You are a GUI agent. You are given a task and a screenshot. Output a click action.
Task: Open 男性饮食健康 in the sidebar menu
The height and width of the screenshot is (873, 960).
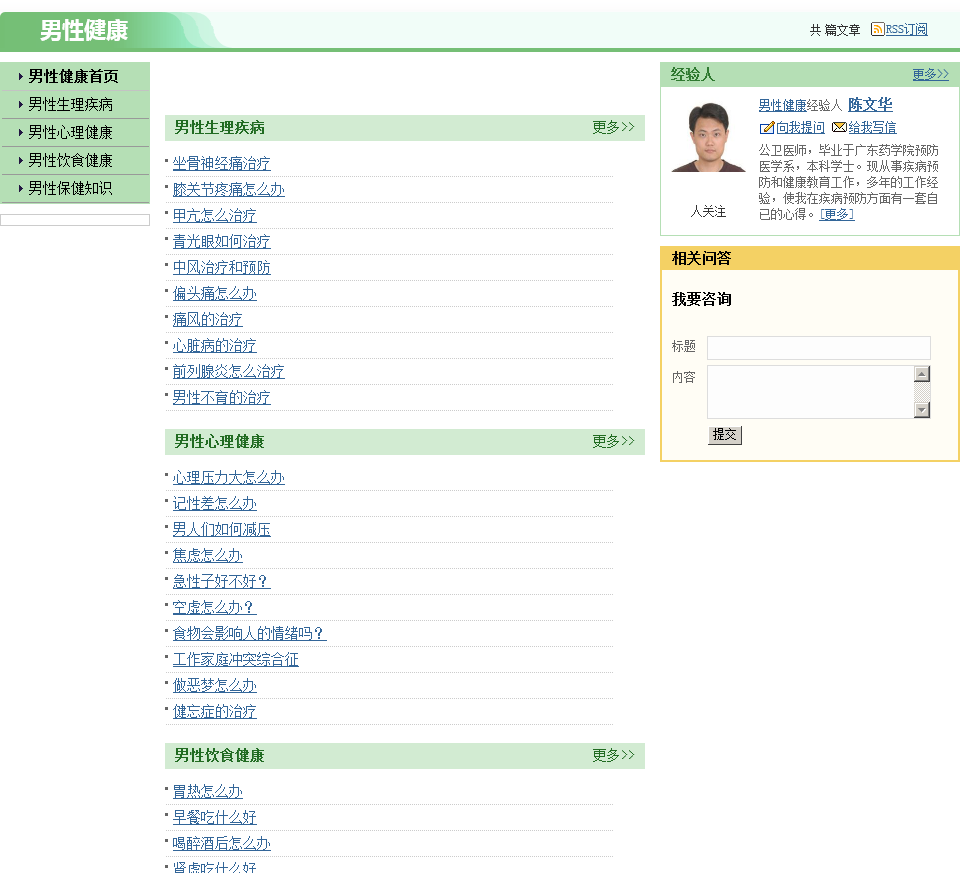click(70, 160)
